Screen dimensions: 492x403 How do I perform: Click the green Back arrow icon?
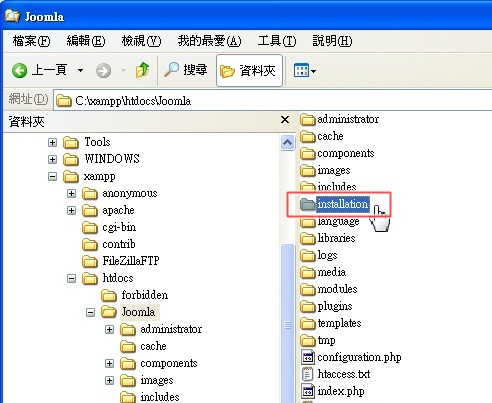pyautogui.click(x=19, y=70)
